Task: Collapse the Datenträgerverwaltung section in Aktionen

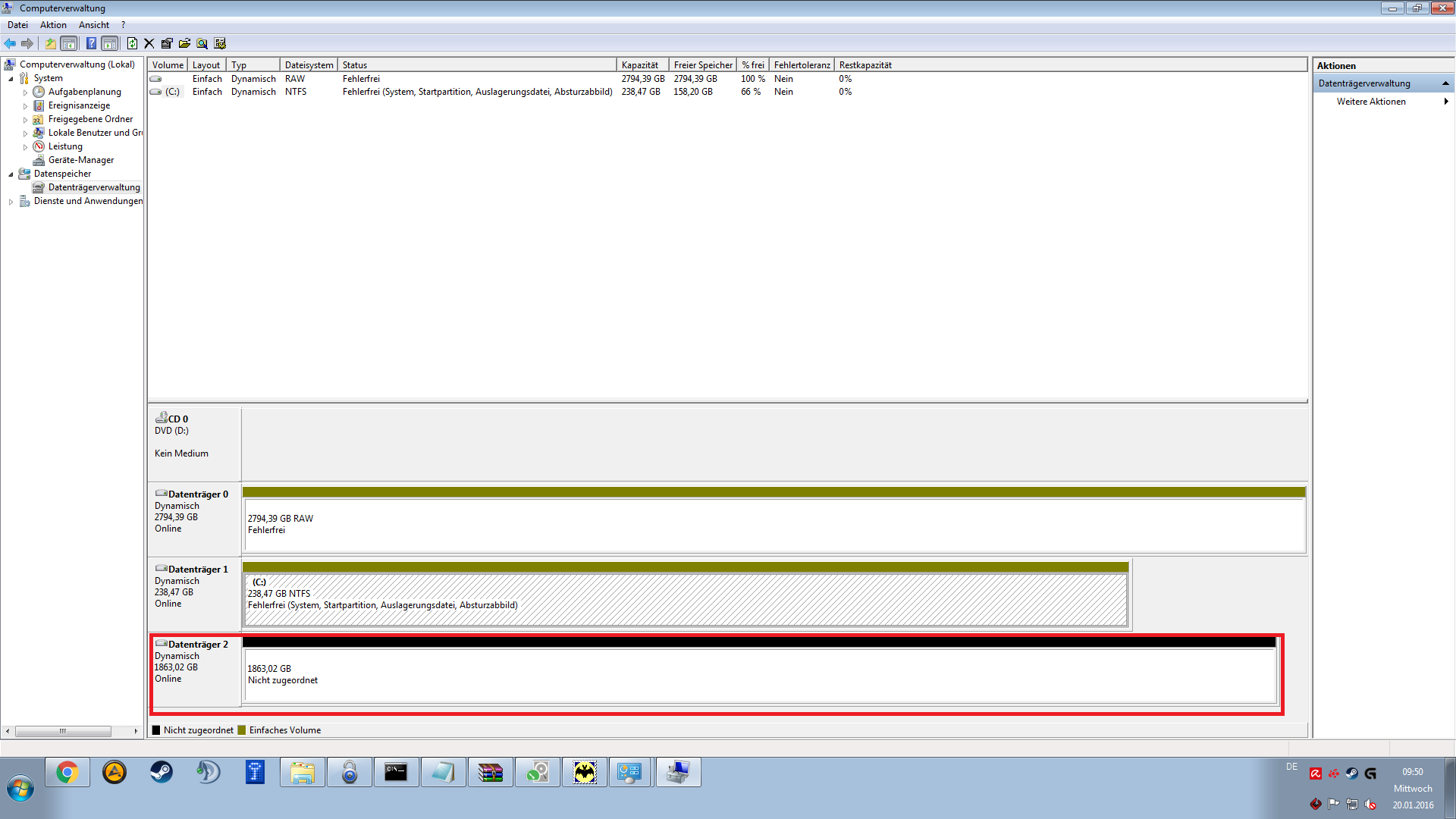Action: (1445, 83)
